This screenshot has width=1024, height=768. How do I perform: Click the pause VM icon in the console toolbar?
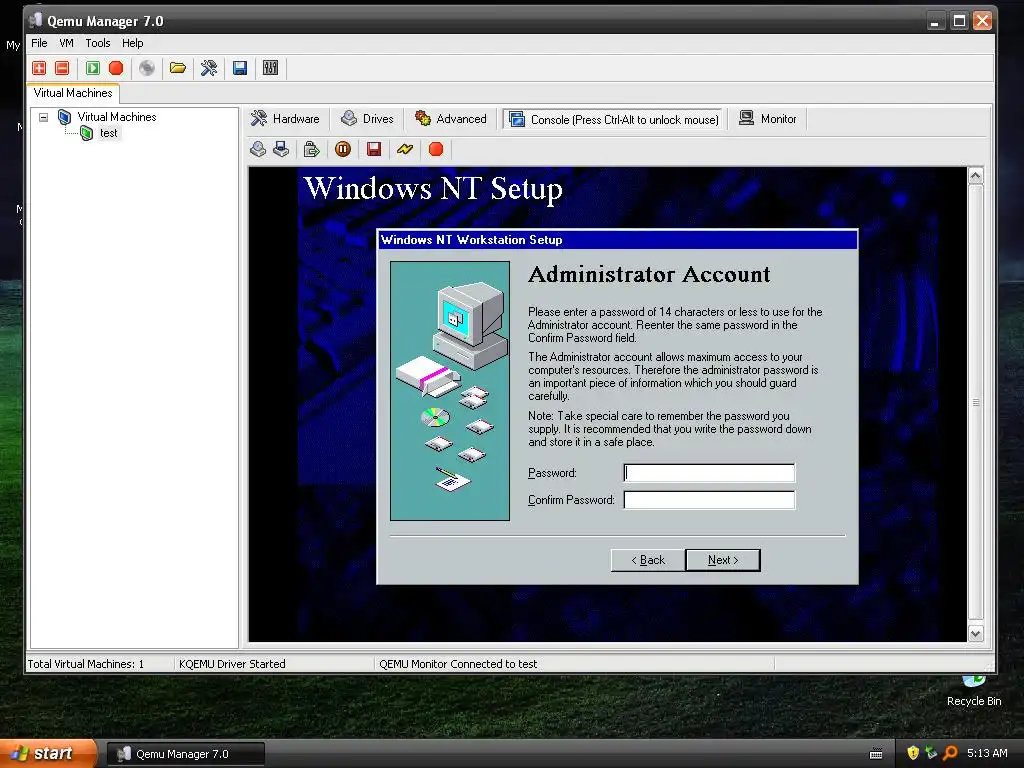(343, 150)
